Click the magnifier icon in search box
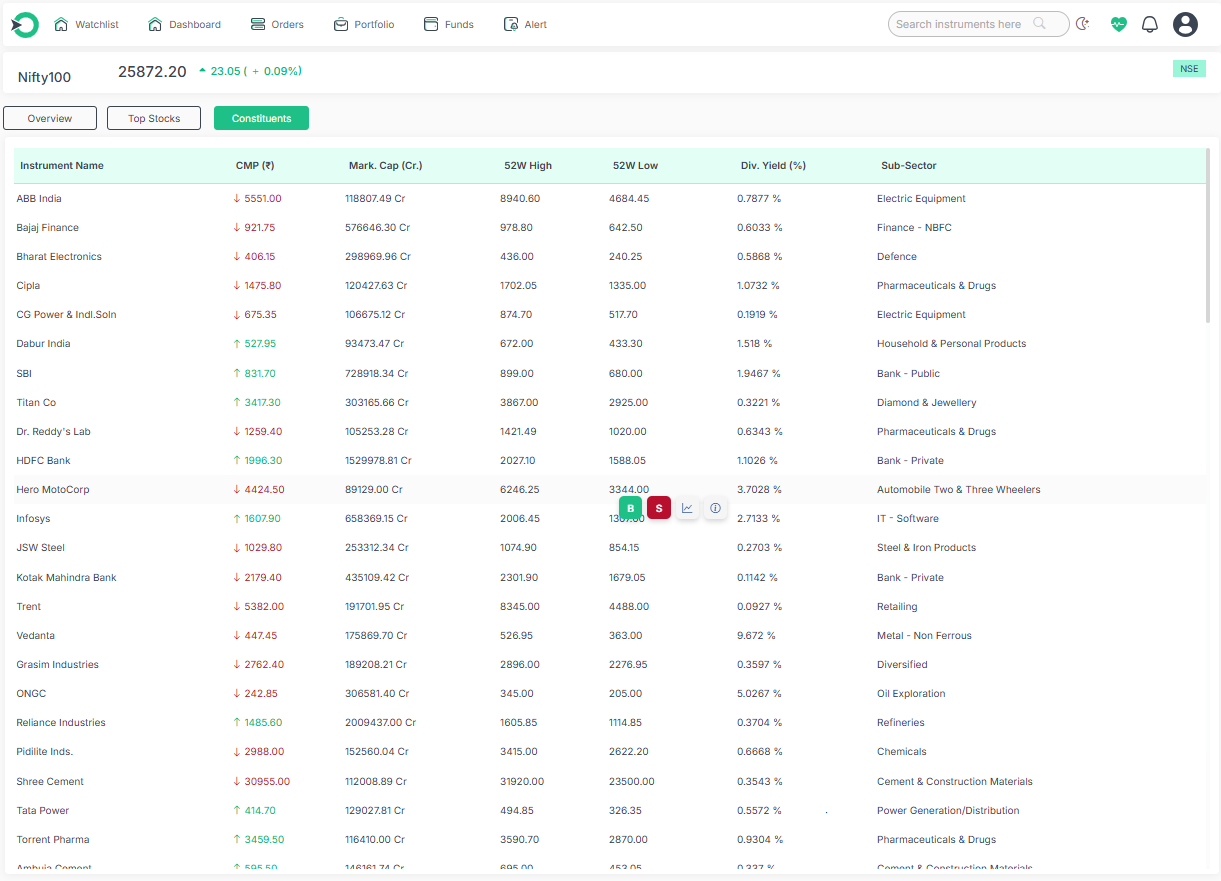Viewport: 1221px width, 881px height. point(1040,24)
